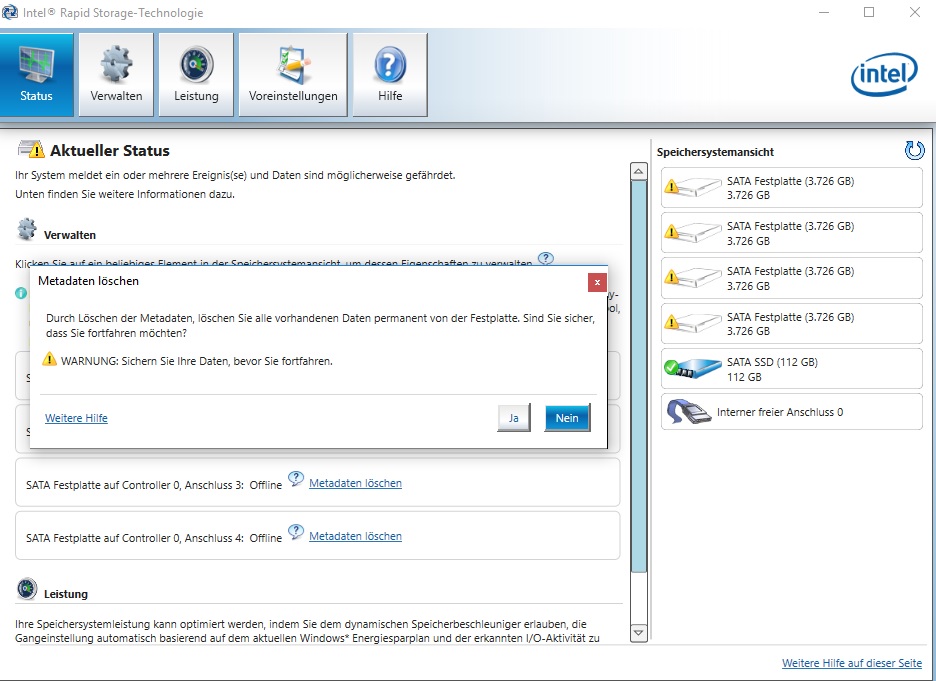This screenshot has height=681, width=936.
Task: Maximize the Intel Rapid Storage window
Action: tap(869, 13)
